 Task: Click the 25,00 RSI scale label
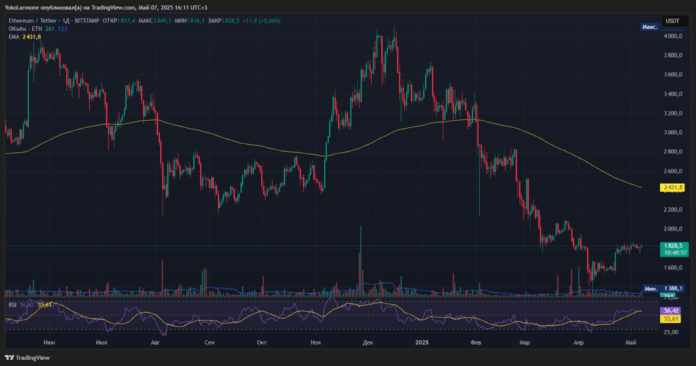(x=672, y=332)
